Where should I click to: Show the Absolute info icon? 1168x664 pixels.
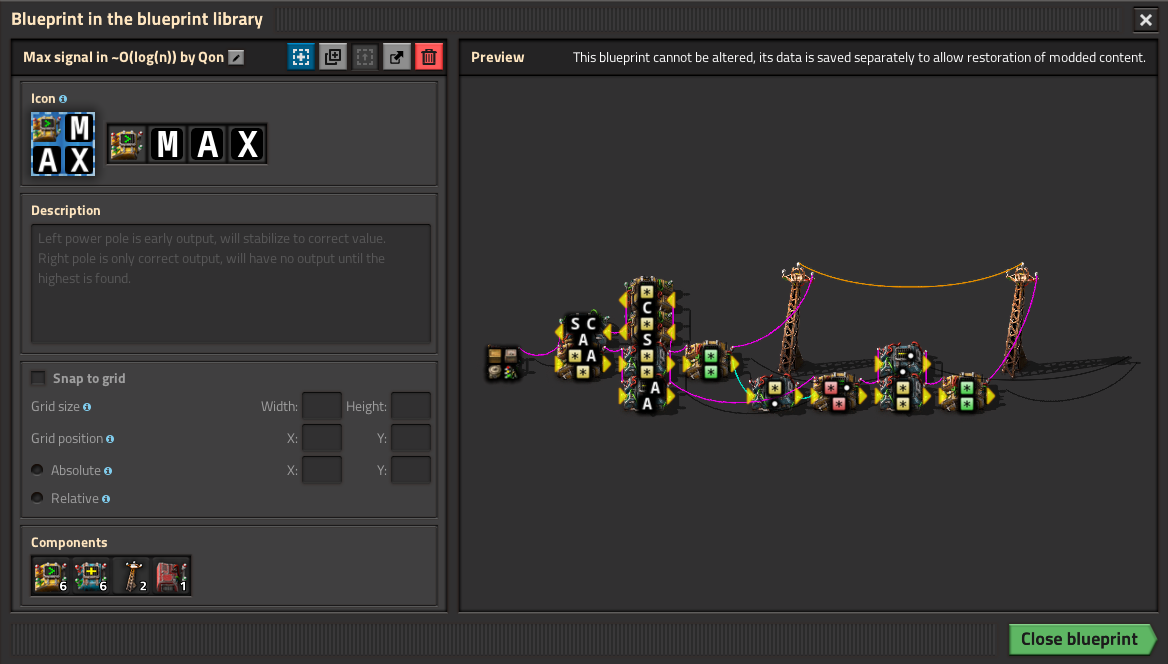[x=108, y=471]
